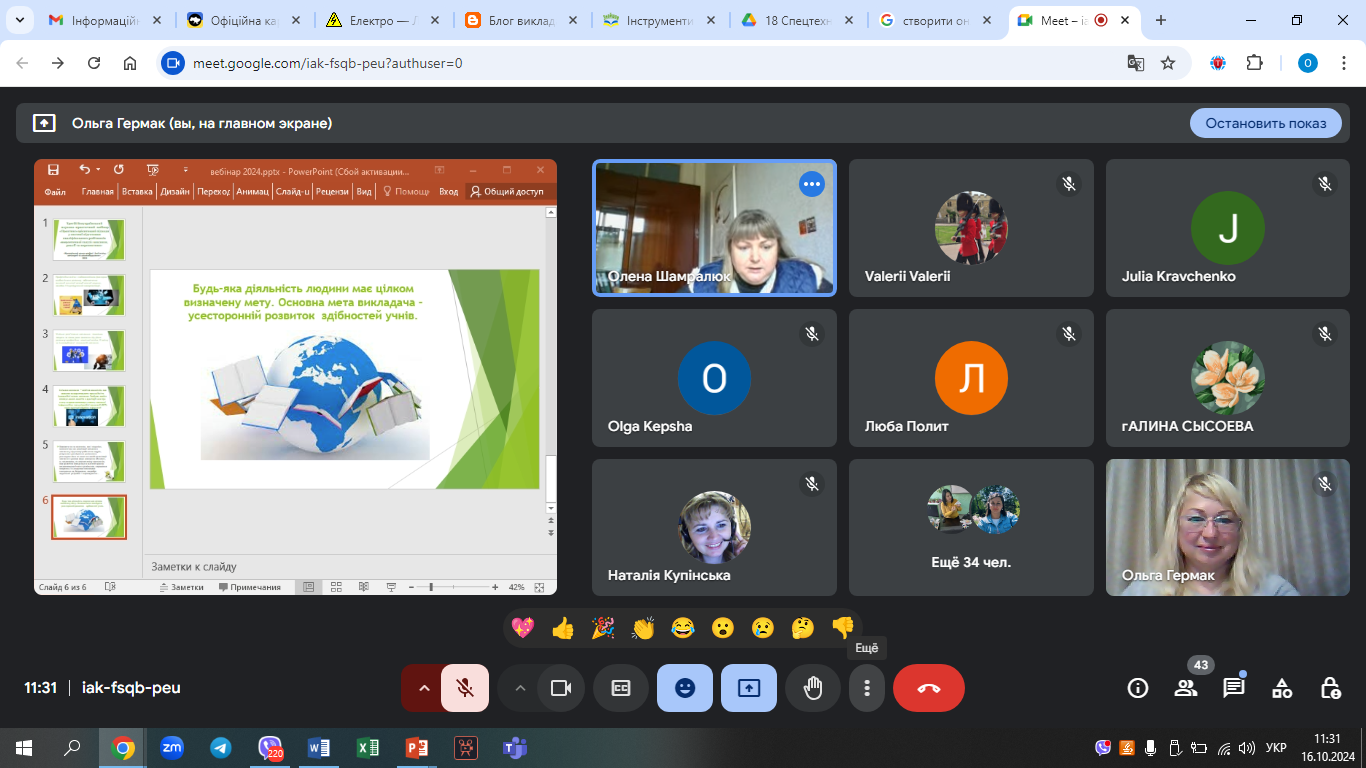Click the meeting details info icon
The image size is (1366, 768).
tap(1137, 688)
